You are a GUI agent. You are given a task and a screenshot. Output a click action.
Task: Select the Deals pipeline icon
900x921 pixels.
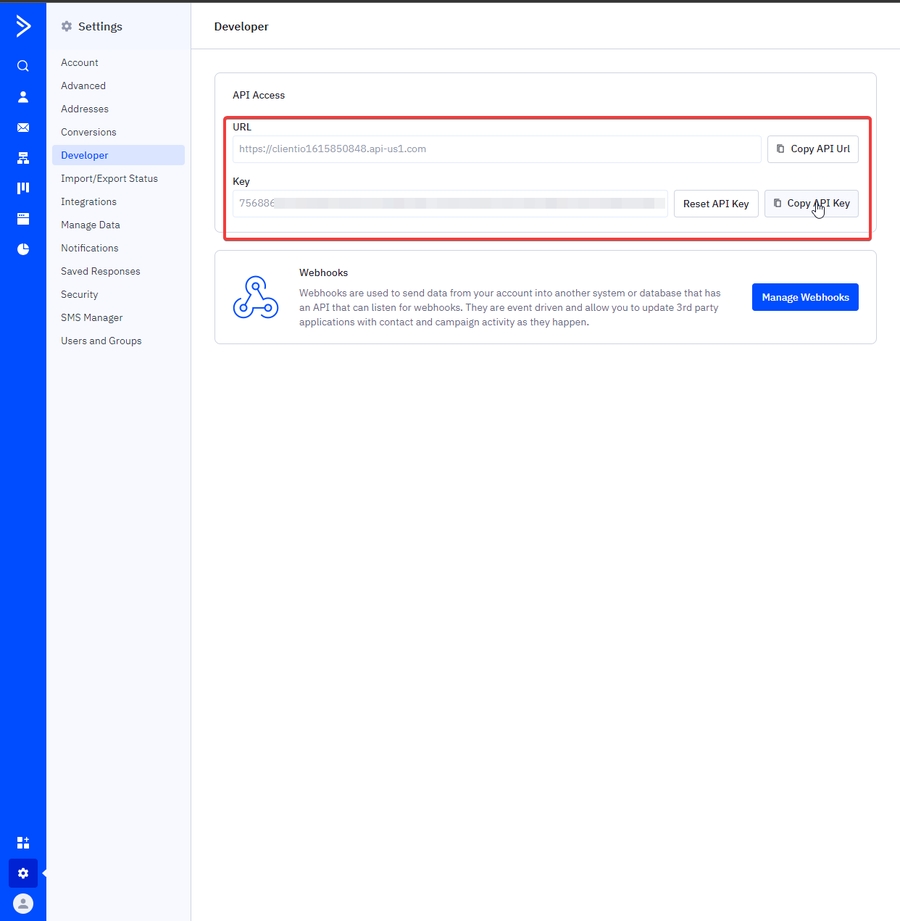pos(23,188)
